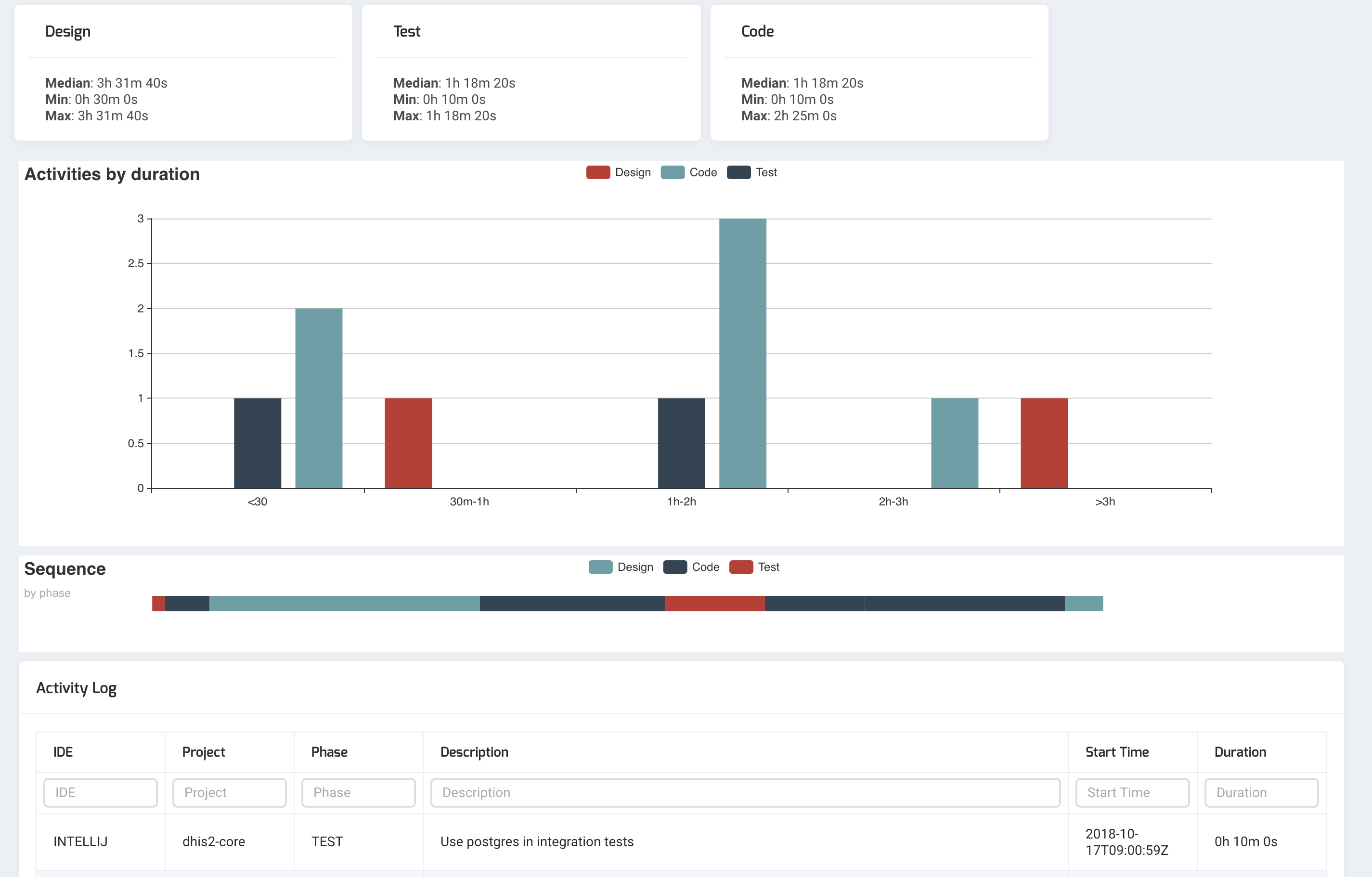Select the long light-blue Design sequence segment

pos(344,604)
